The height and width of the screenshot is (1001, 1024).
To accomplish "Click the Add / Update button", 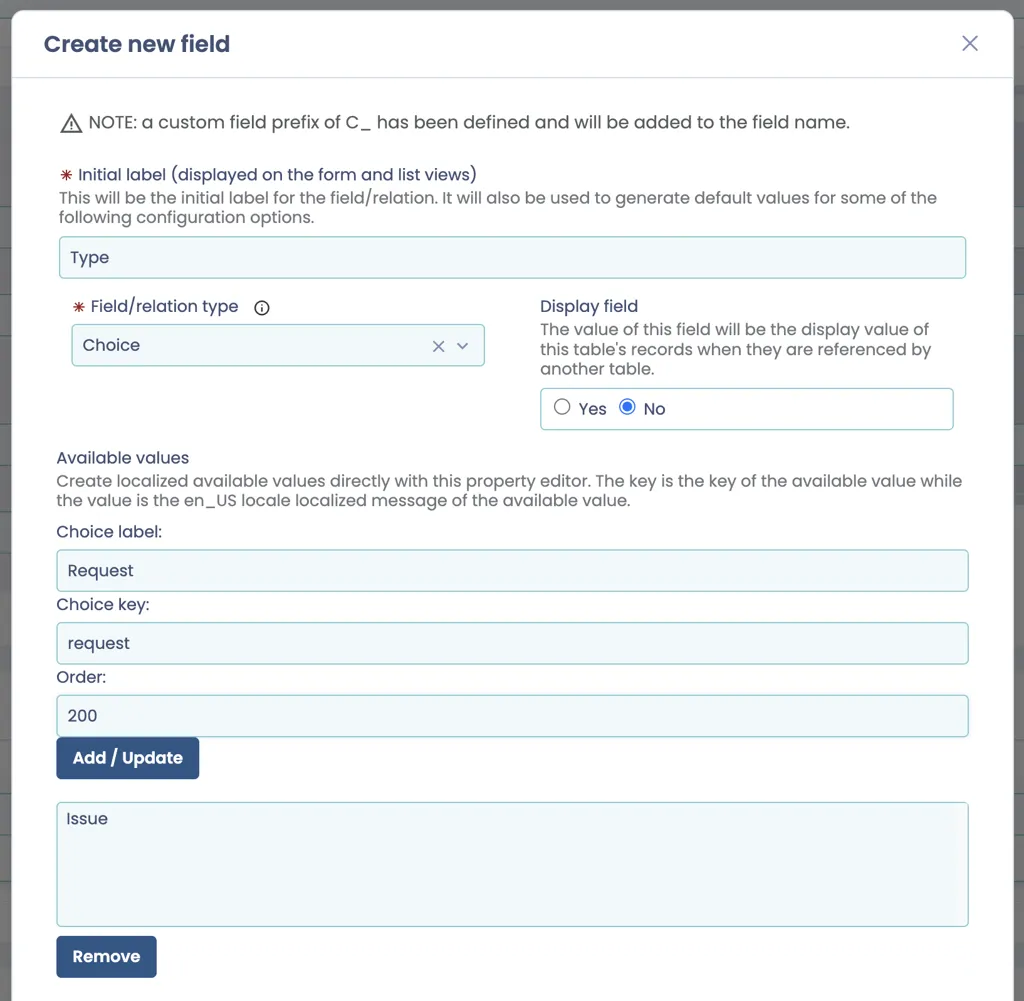I will coord(127,758).
